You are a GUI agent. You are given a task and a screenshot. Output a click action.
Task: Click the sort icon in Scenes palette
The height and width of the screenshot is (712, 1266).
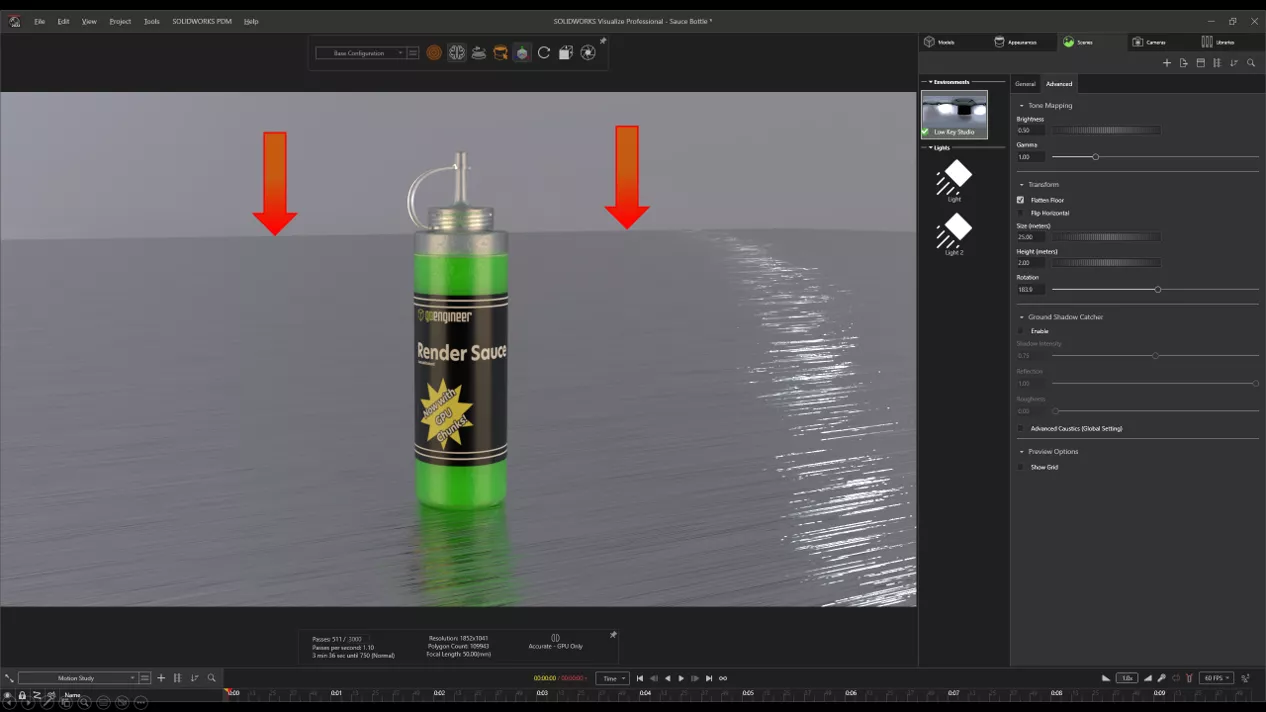click(1234, 63)
